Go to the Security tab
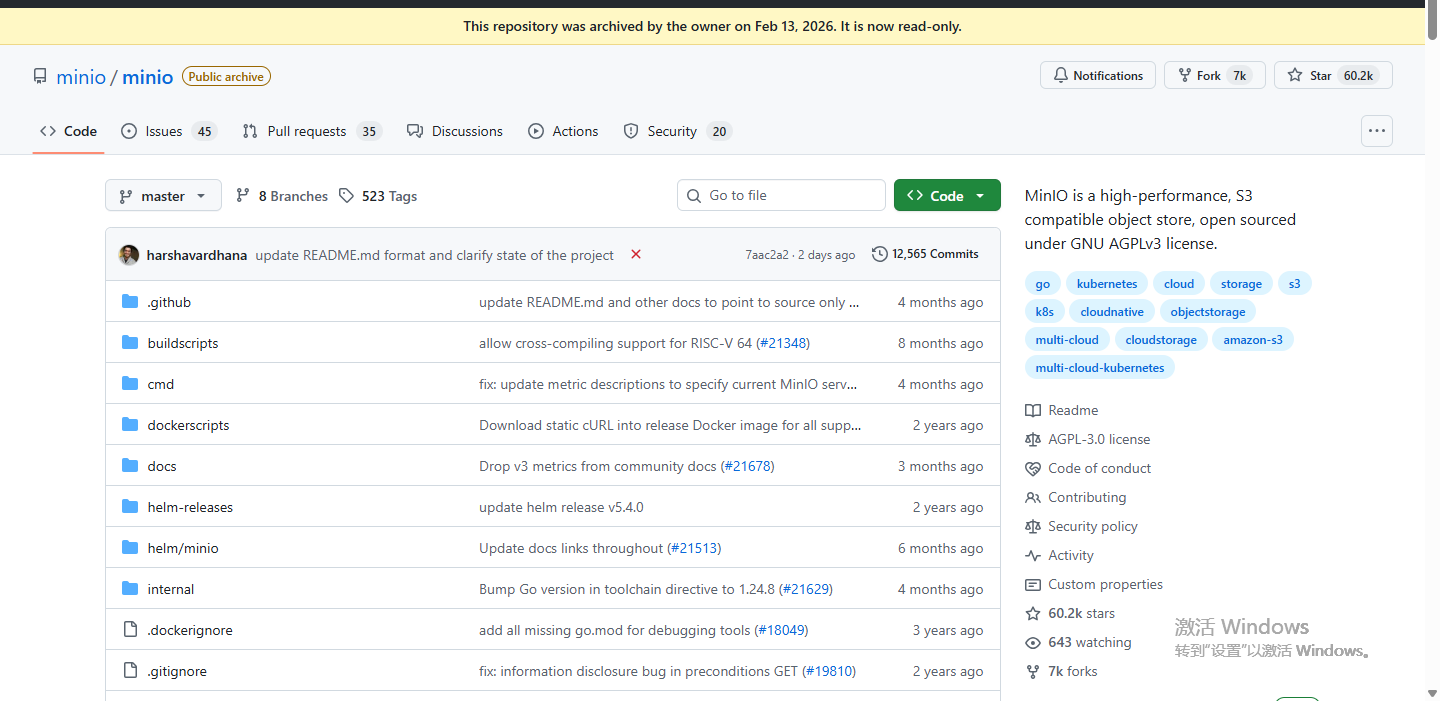The height and width of the screenshot is (701, 1440). tap(671, 131)
